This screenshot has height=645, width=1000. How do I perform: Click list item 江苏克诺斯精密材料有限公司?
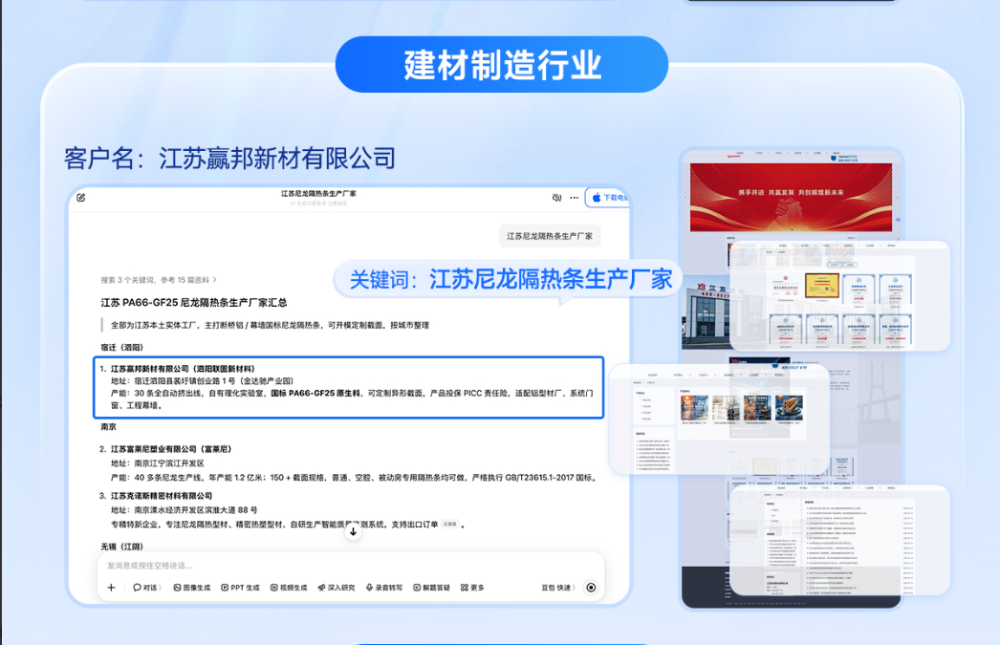point(161,496)
